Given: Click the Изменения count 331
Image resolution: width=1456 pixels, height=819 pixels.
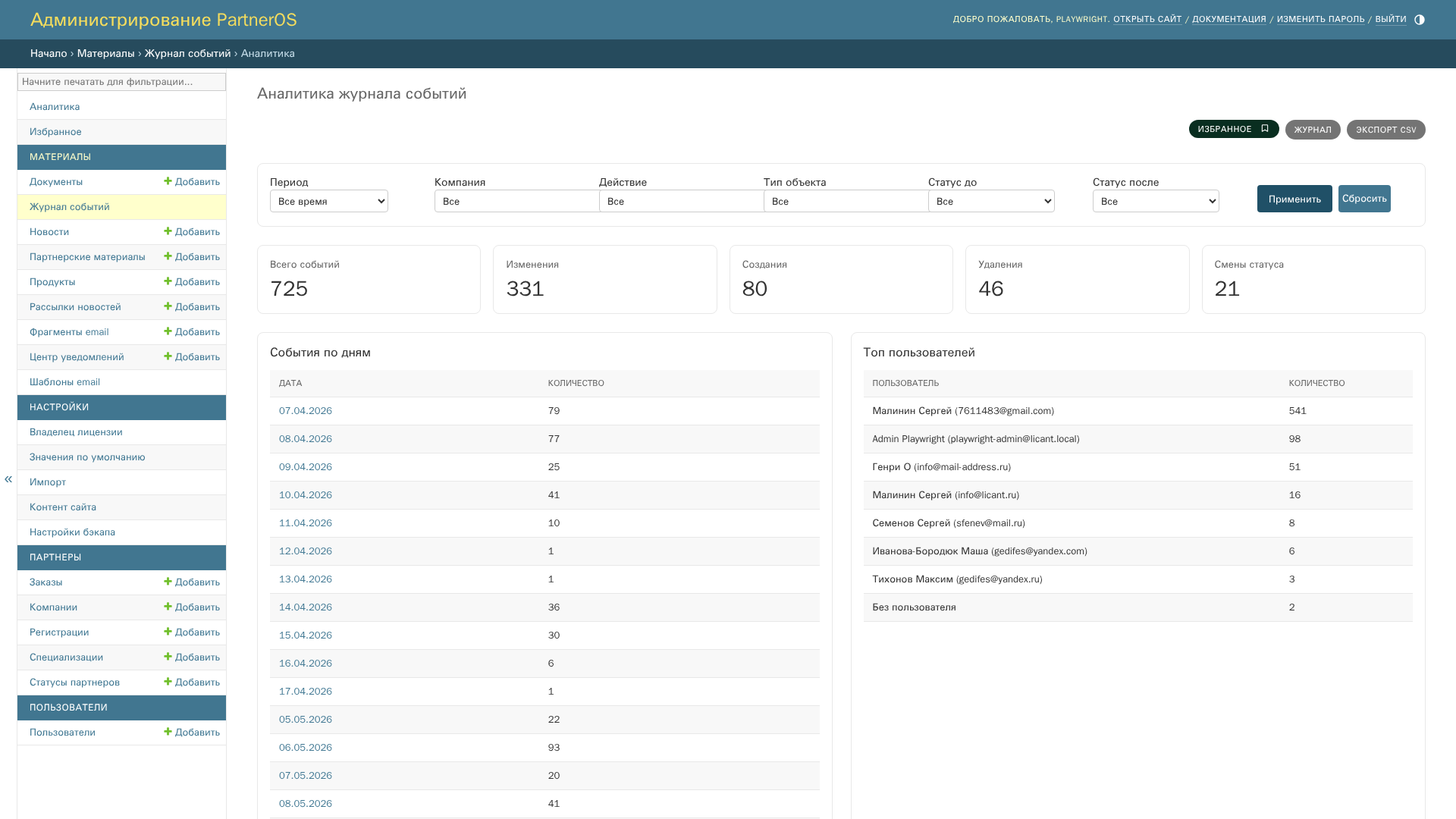Looking at the screenshot, I should pos(525,289).
